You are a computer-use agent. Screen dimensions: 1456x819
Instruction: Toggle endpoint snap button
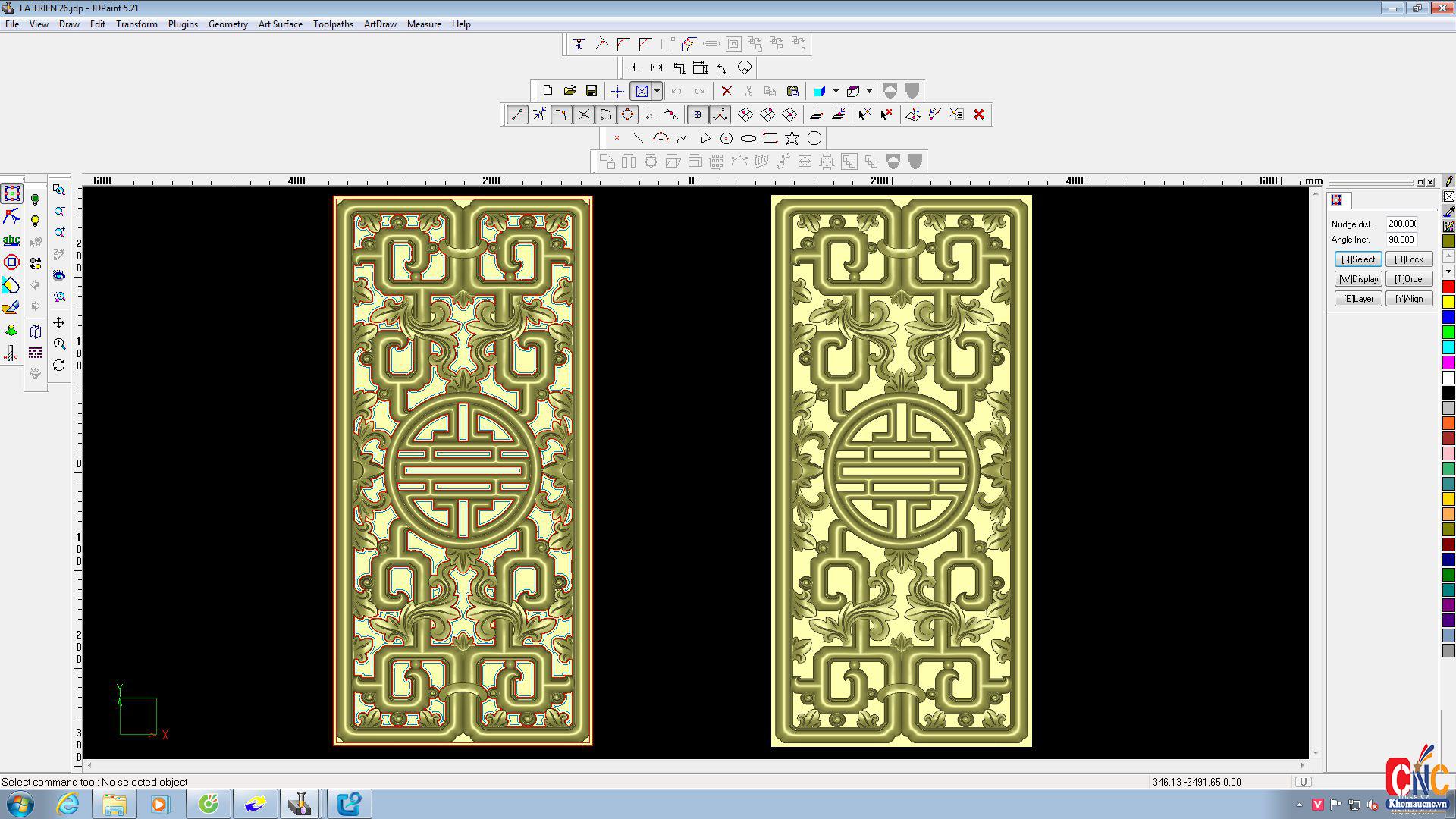tap(517, 115)
